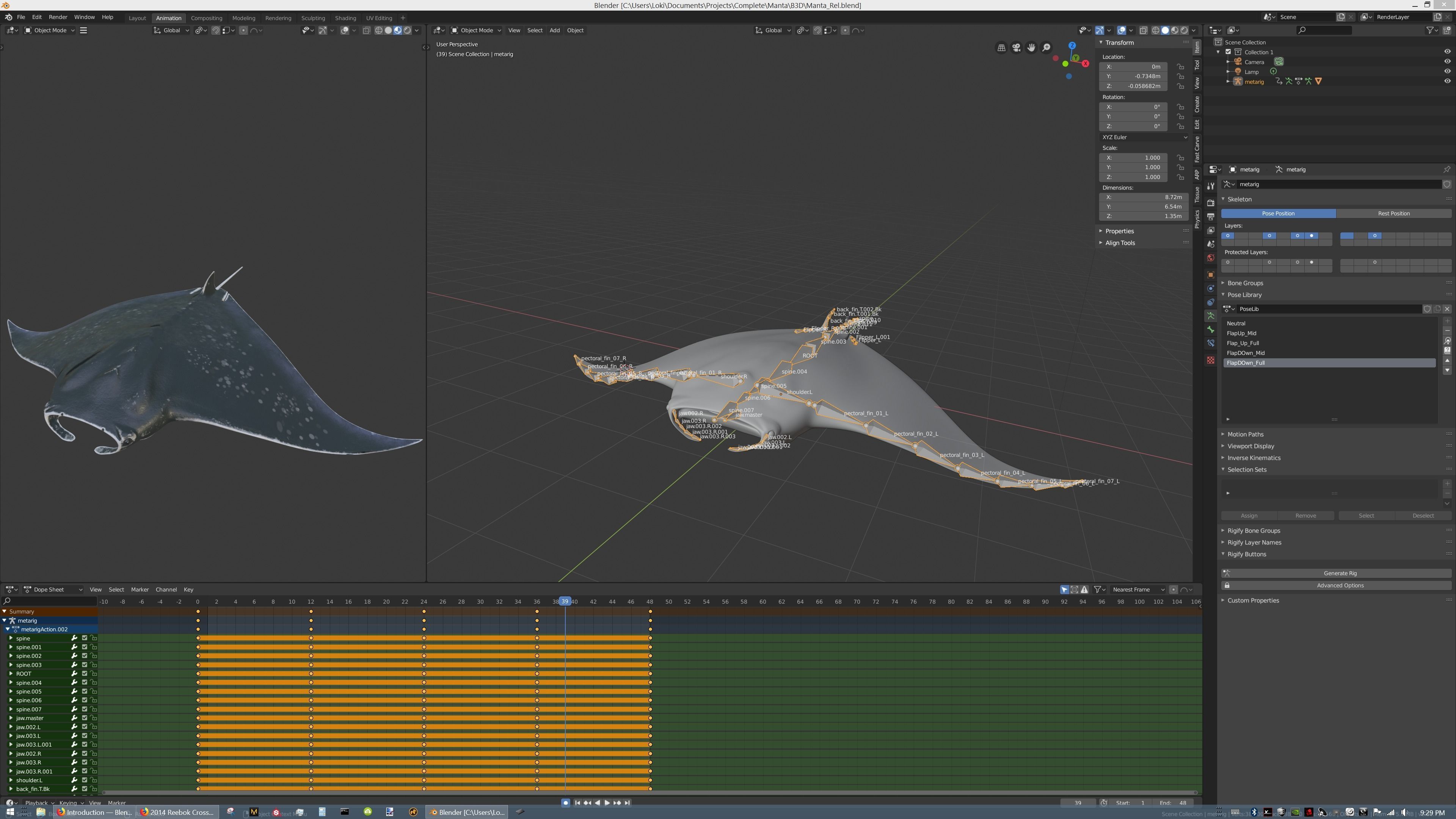Toggle mute checkbox for spine channel
The image size is (1456, 819).
point(84,638)
